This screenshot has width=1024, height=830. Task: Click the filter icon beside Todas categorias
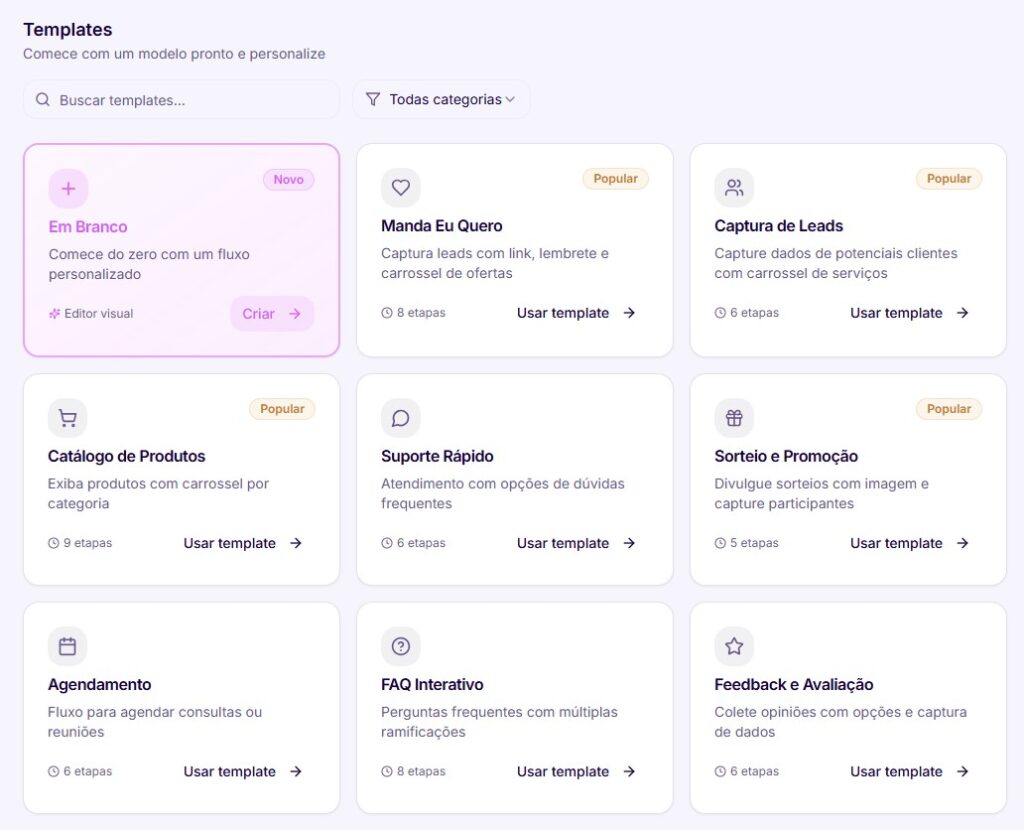373,99
